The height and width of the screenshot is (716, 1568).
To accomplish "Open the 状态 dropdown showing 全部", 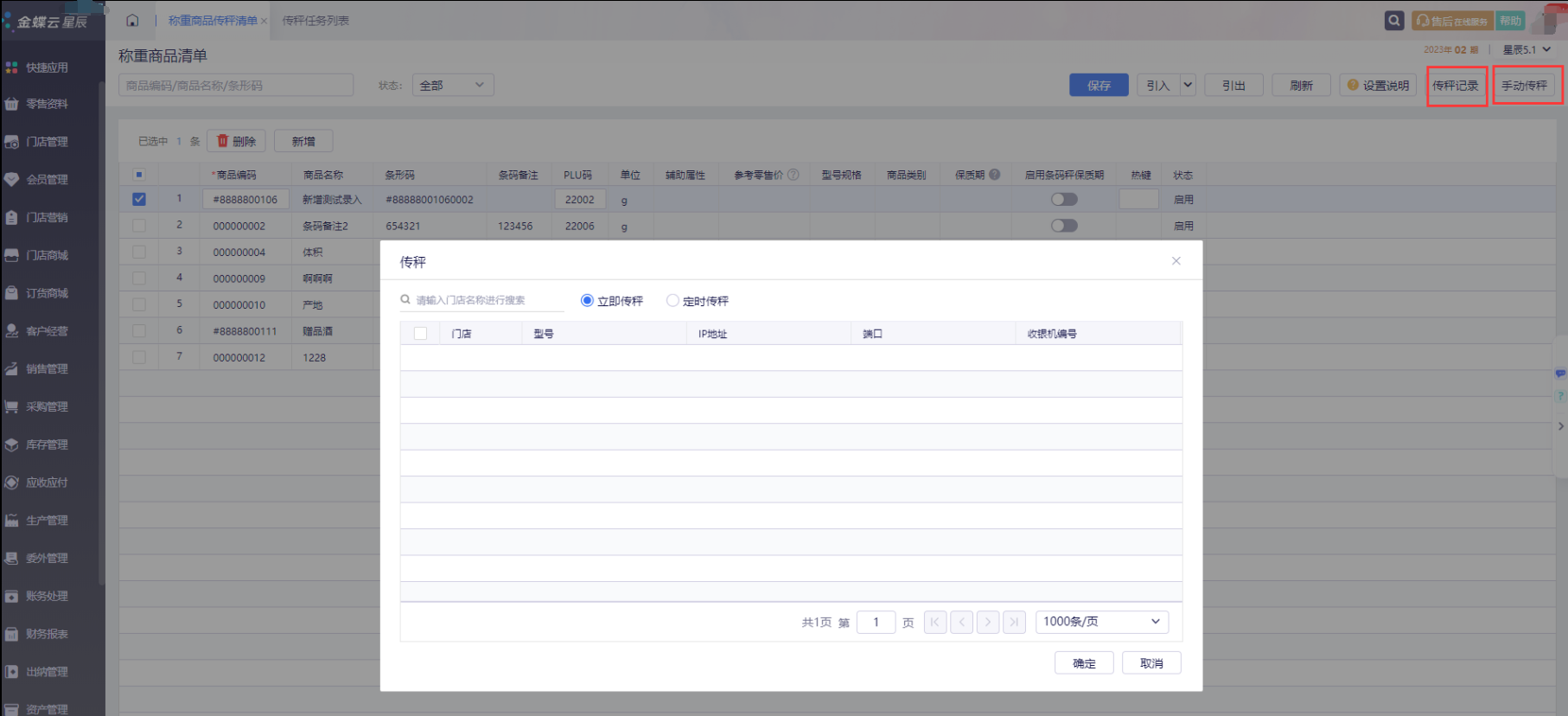I will 453,85.
